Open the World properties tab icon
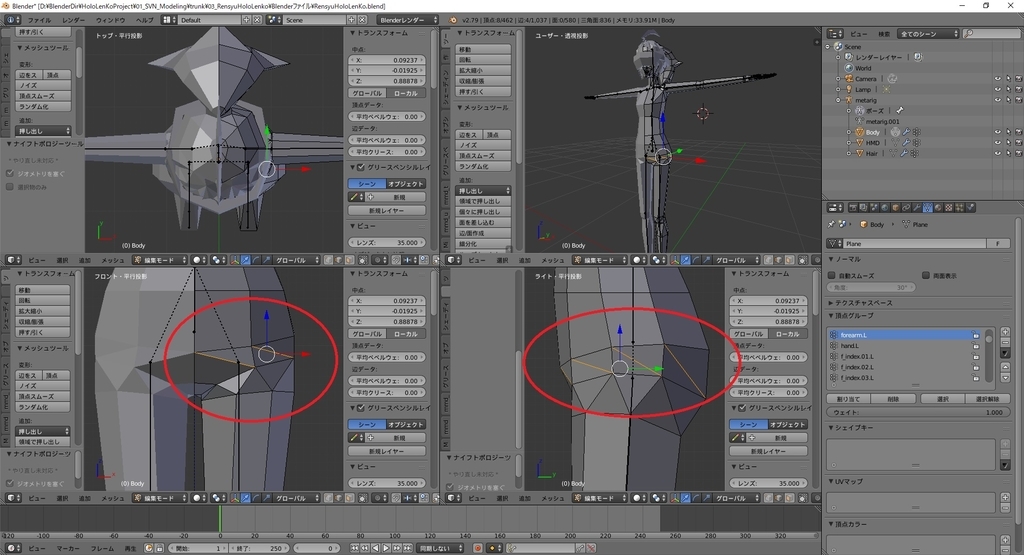 coord(885,208)
